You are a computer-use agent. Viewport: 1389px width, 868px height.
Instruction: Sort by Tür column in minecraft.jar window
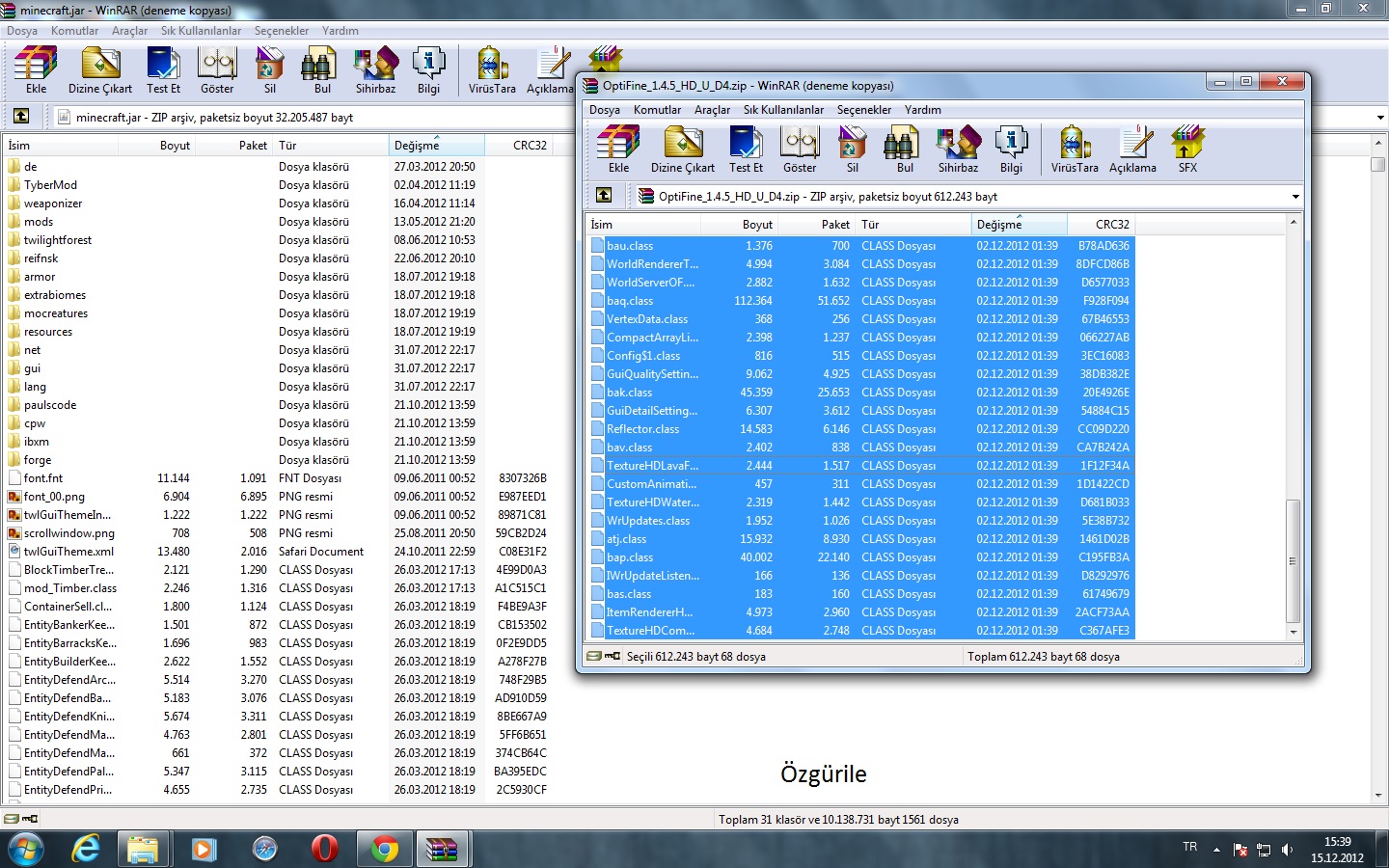tap(331, 146)
